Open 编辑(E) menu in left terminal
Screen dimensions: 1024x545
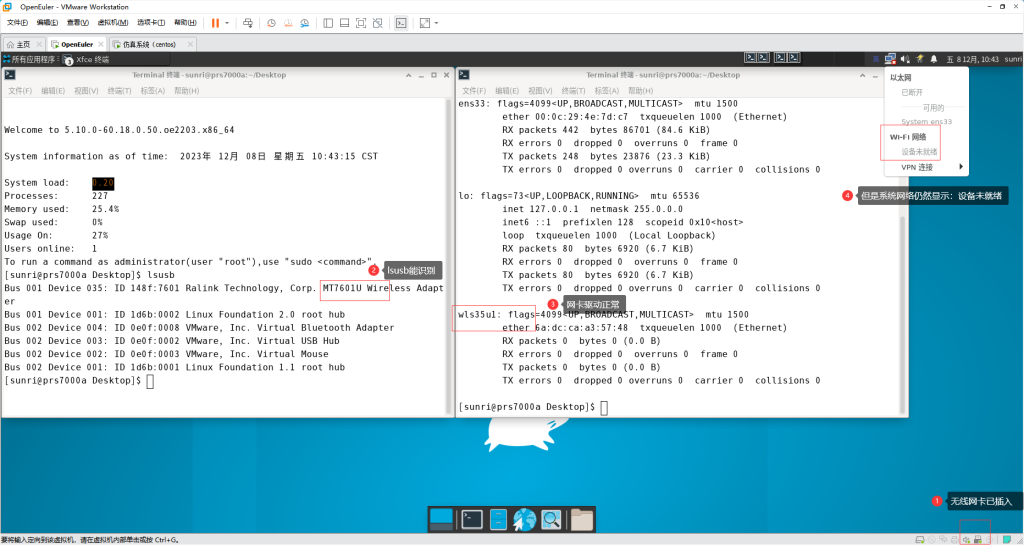[51, 90]
